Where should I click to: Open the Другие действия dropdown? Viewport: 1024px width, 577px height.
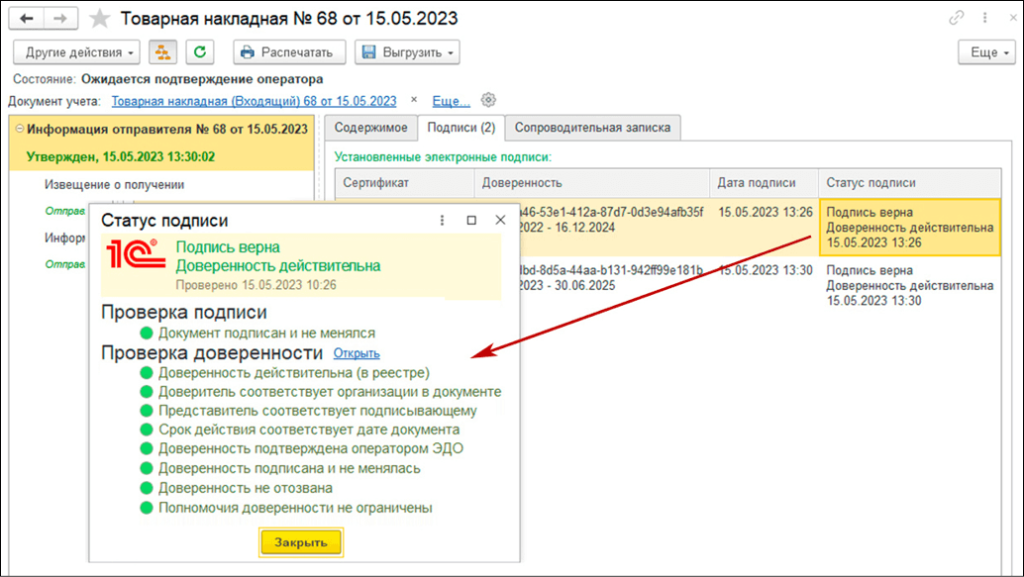pos(77,52)
